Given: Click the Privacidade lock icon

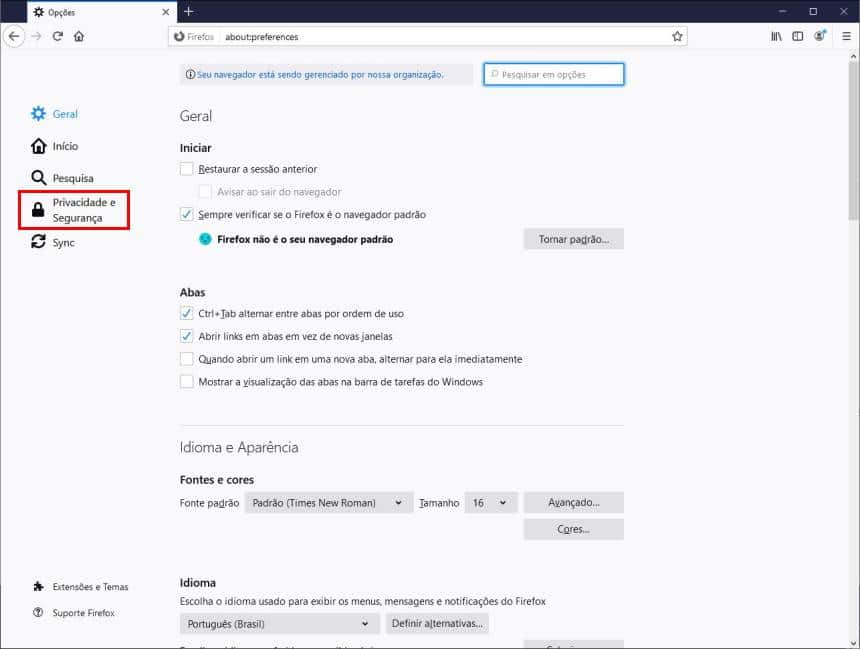Looking at the screenshot, I should 38,210.
